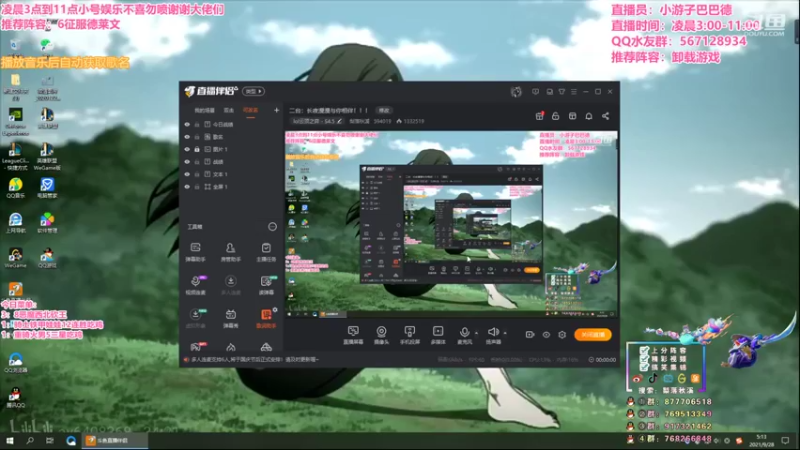Click the announcement text in the status bar
The image size is (800, 450).
(255, 360)
